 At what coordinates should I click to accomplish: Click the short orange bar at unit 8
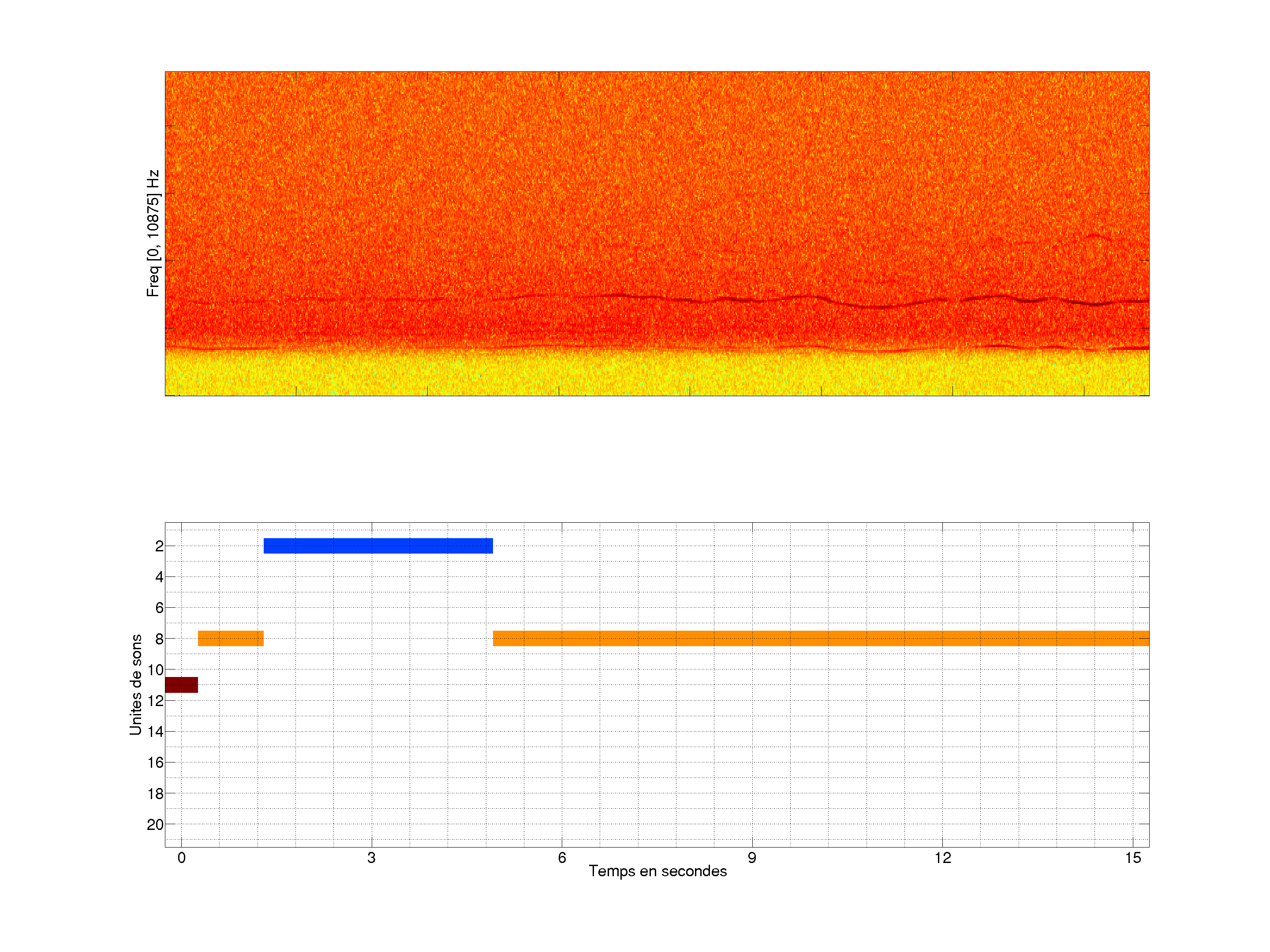230,638
